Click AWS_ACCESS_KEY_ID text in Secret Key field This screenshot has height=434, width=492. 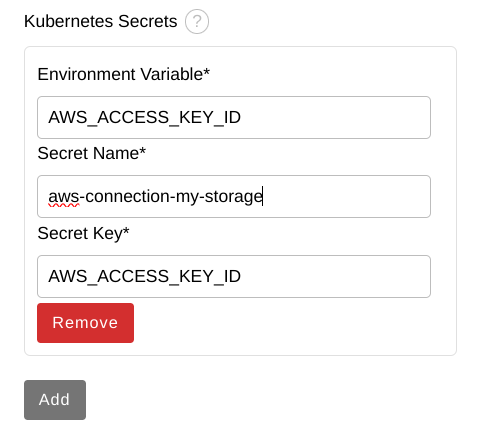[x=144, y=277]
